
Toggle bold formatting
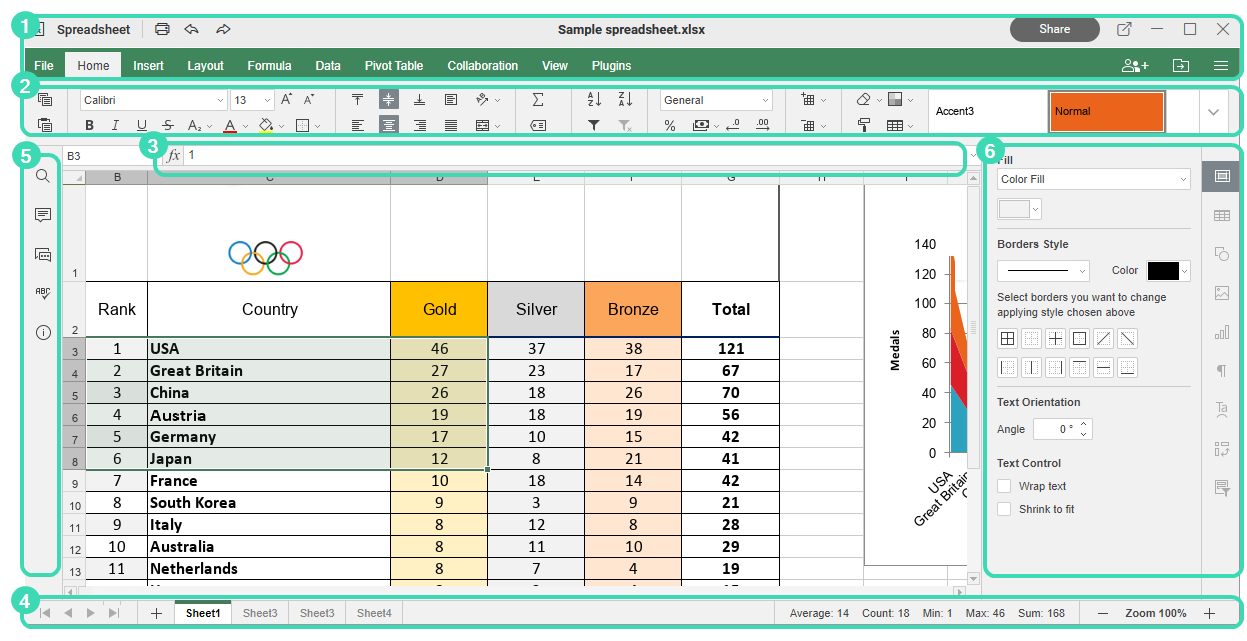90,126
